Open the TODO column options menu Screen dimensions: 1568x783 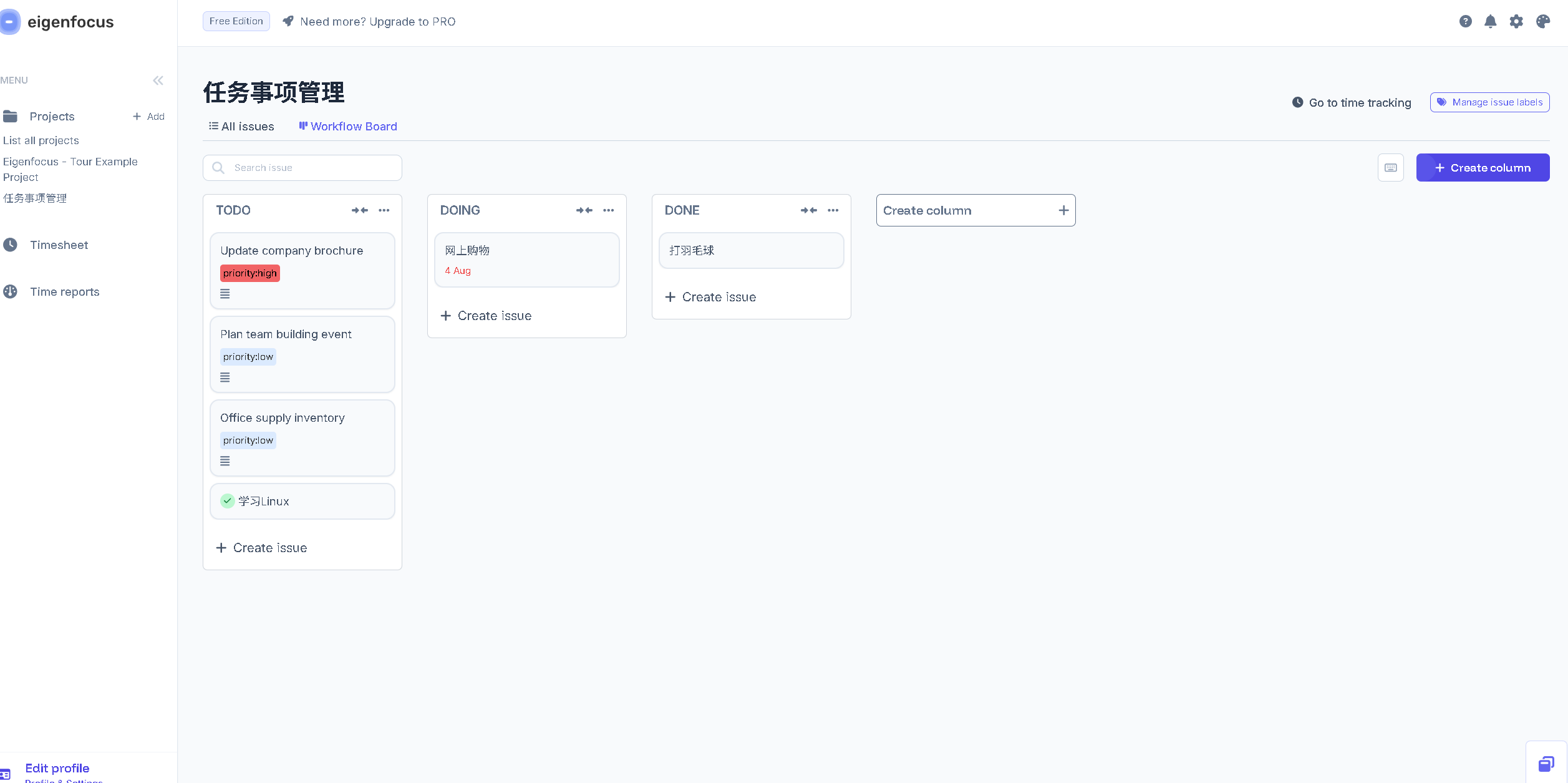(384, 210)
